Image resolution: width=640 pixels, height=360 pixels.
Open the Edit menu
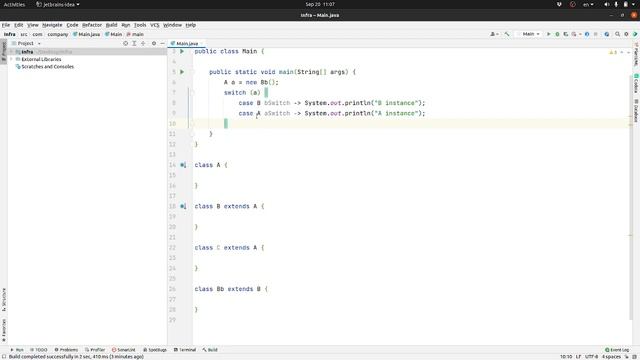(x=19, y=25)
